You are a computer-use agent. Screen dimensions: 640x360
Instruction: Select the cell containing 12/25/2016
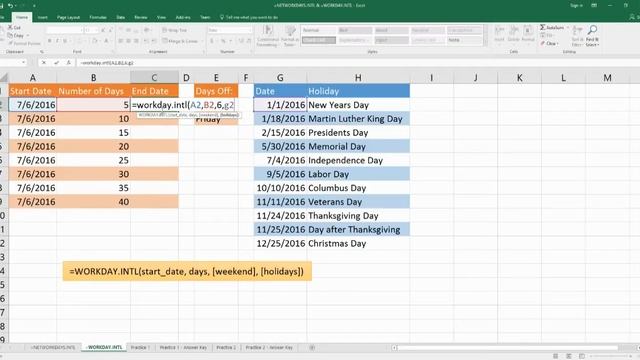280,244
